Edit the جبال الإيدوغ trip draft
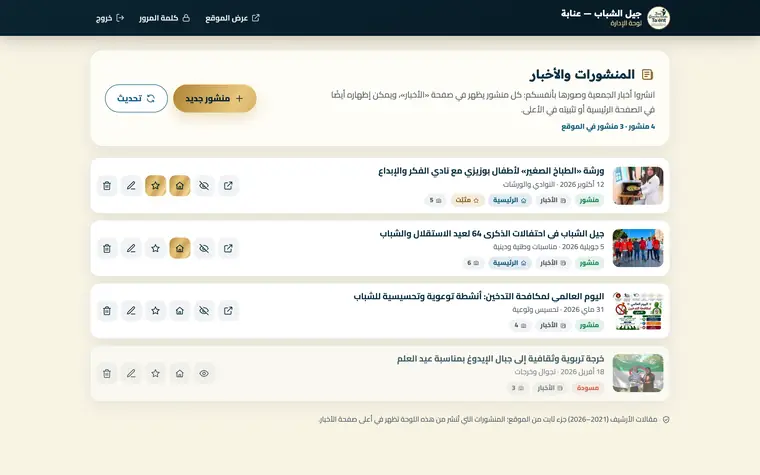This screenshot has height=475, width=760. point(131,374)
